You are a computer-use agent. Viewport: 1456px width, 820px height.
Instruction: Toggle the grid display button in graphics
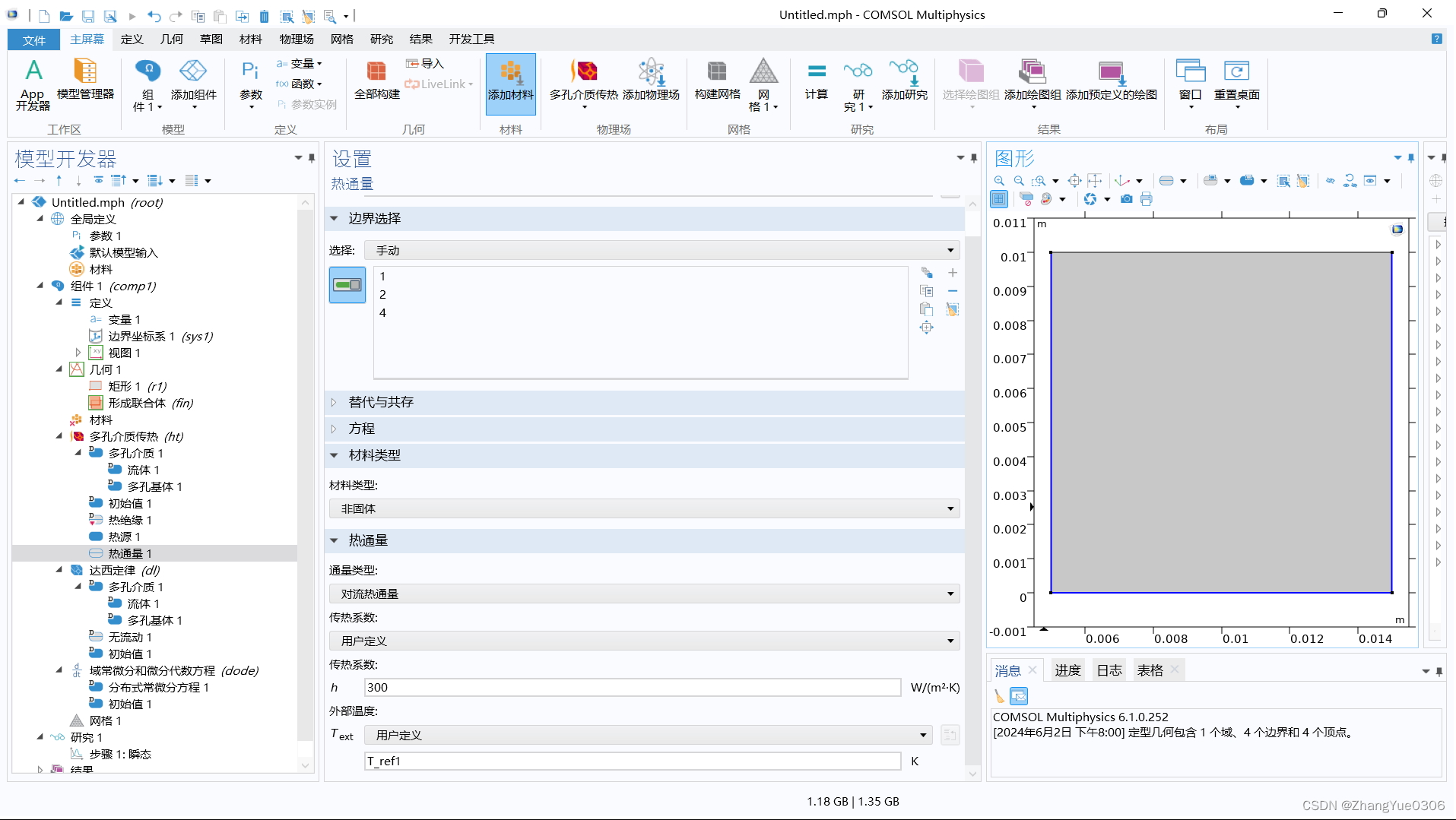click(999, 199)
